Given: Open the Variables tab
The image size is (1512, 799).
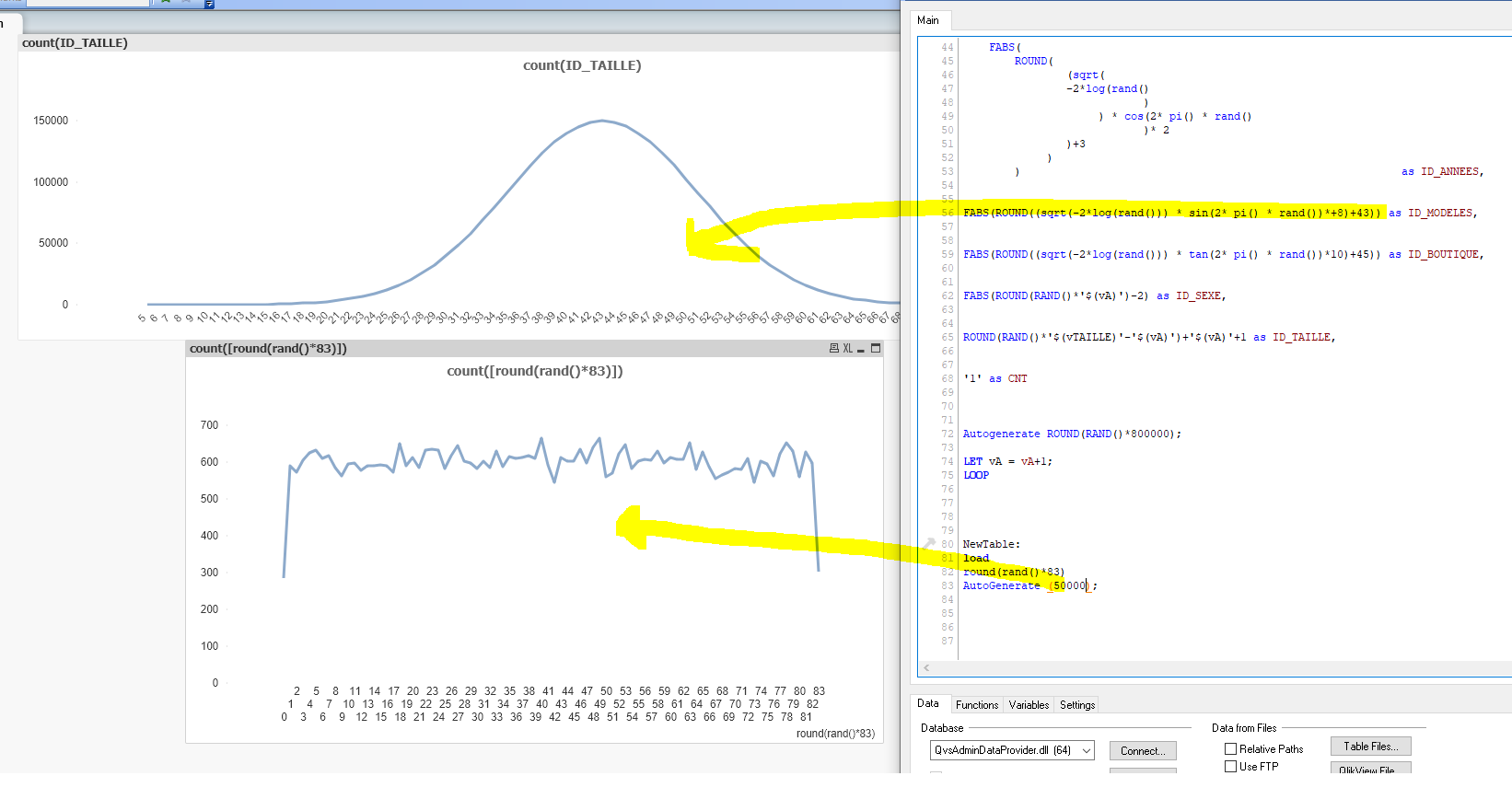Looking at the screenshot, I should (x=1029, y=705).
